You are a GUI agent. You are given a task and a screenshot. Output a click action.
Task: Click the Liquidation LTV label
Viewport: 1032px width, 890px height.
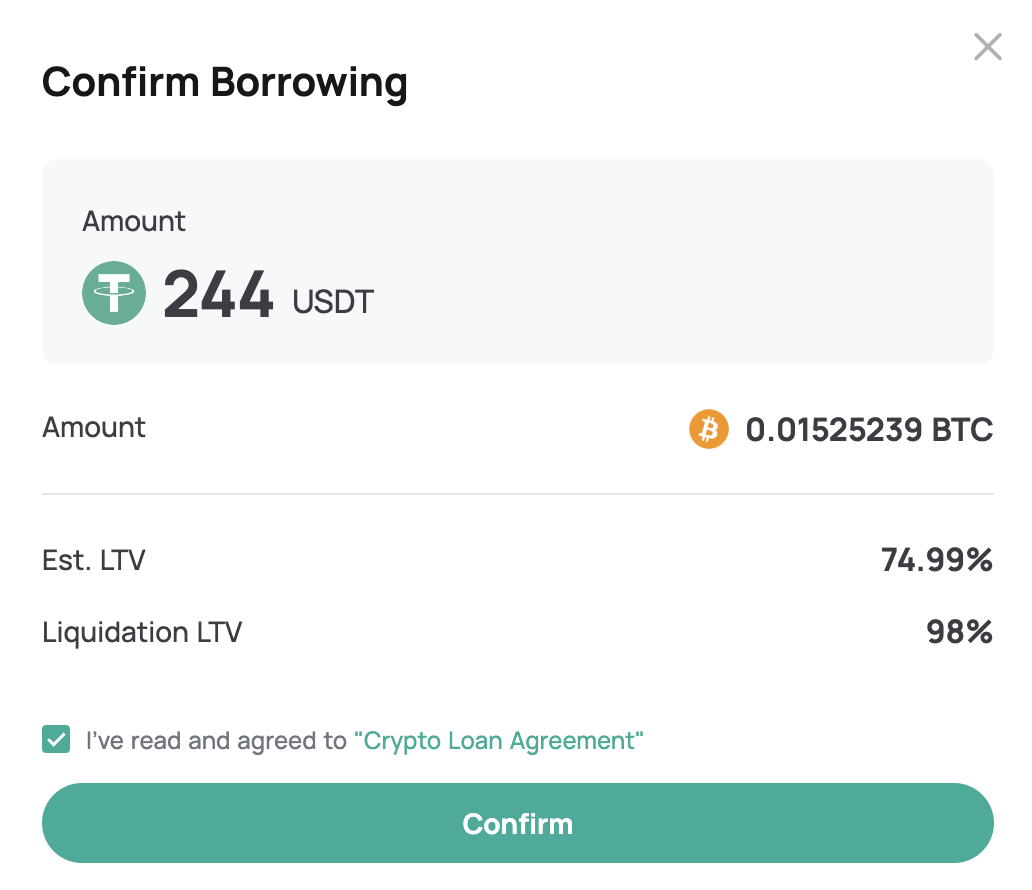coord(142,632)
